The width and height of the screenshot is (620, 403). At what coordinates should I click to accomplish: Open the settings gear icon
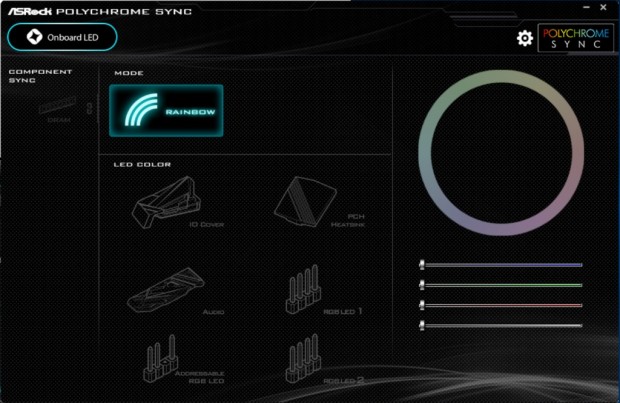tap(525, 38)
